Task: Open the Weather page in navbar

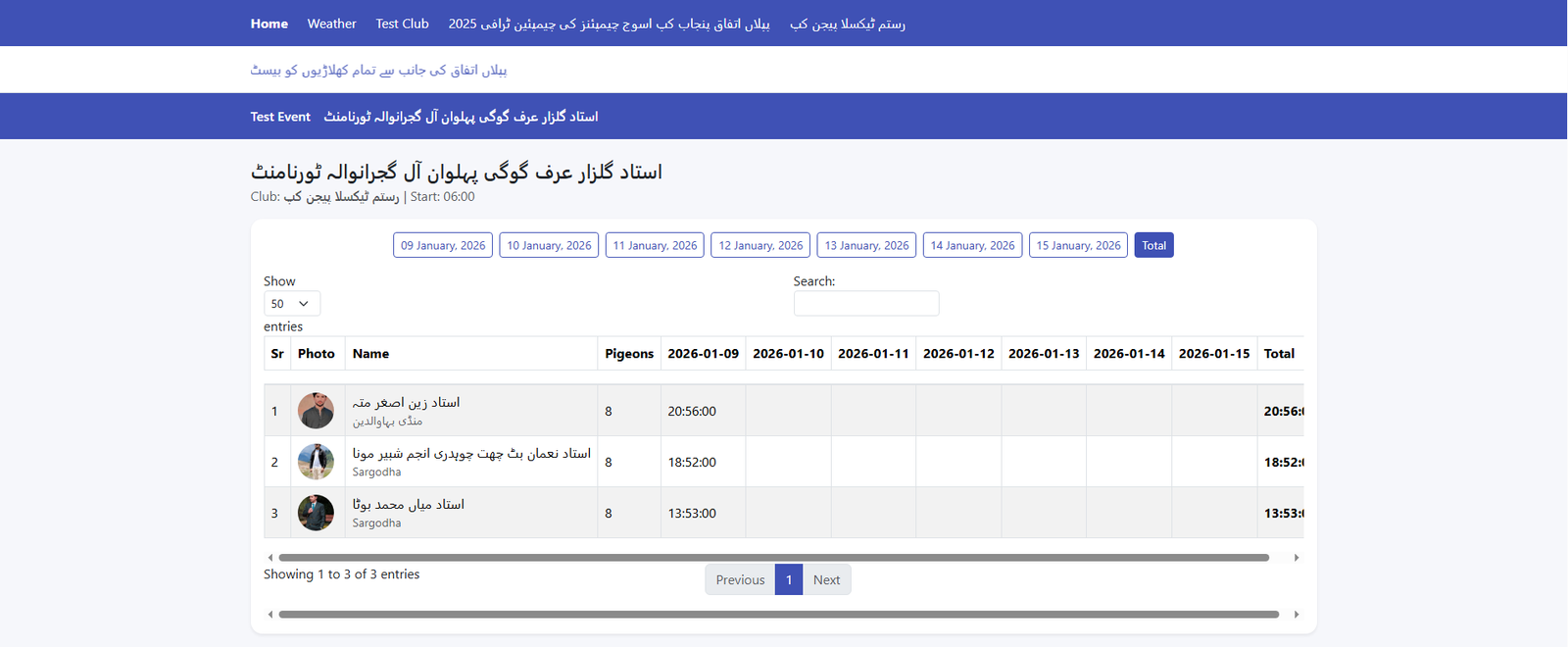Action: coord(331,24)
